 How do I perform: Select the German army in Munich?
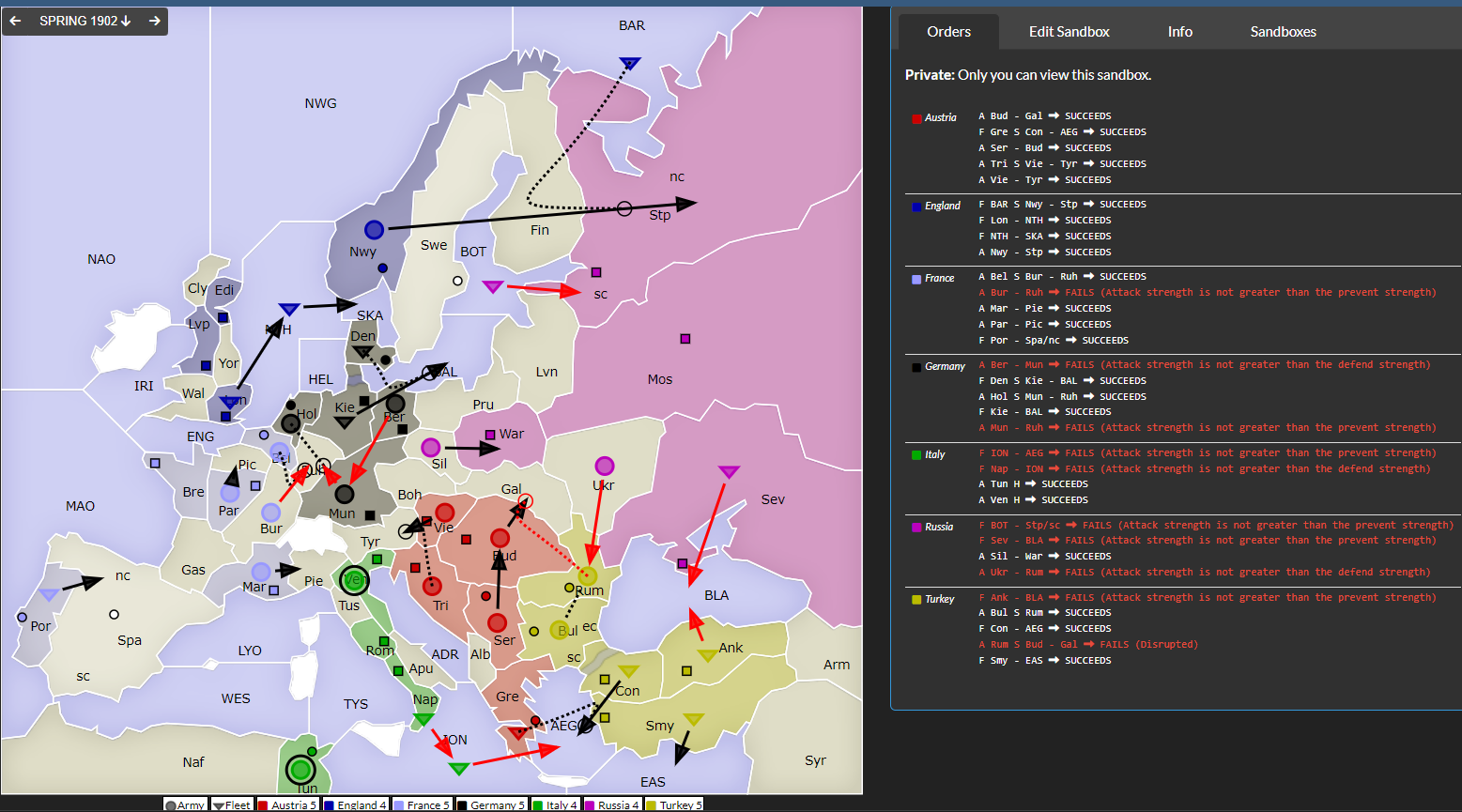[x=345, y=494]
